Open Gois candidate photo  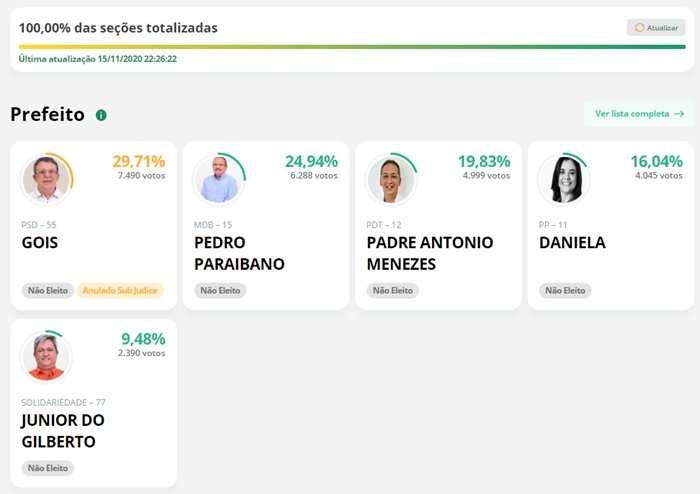coord(46,179)
